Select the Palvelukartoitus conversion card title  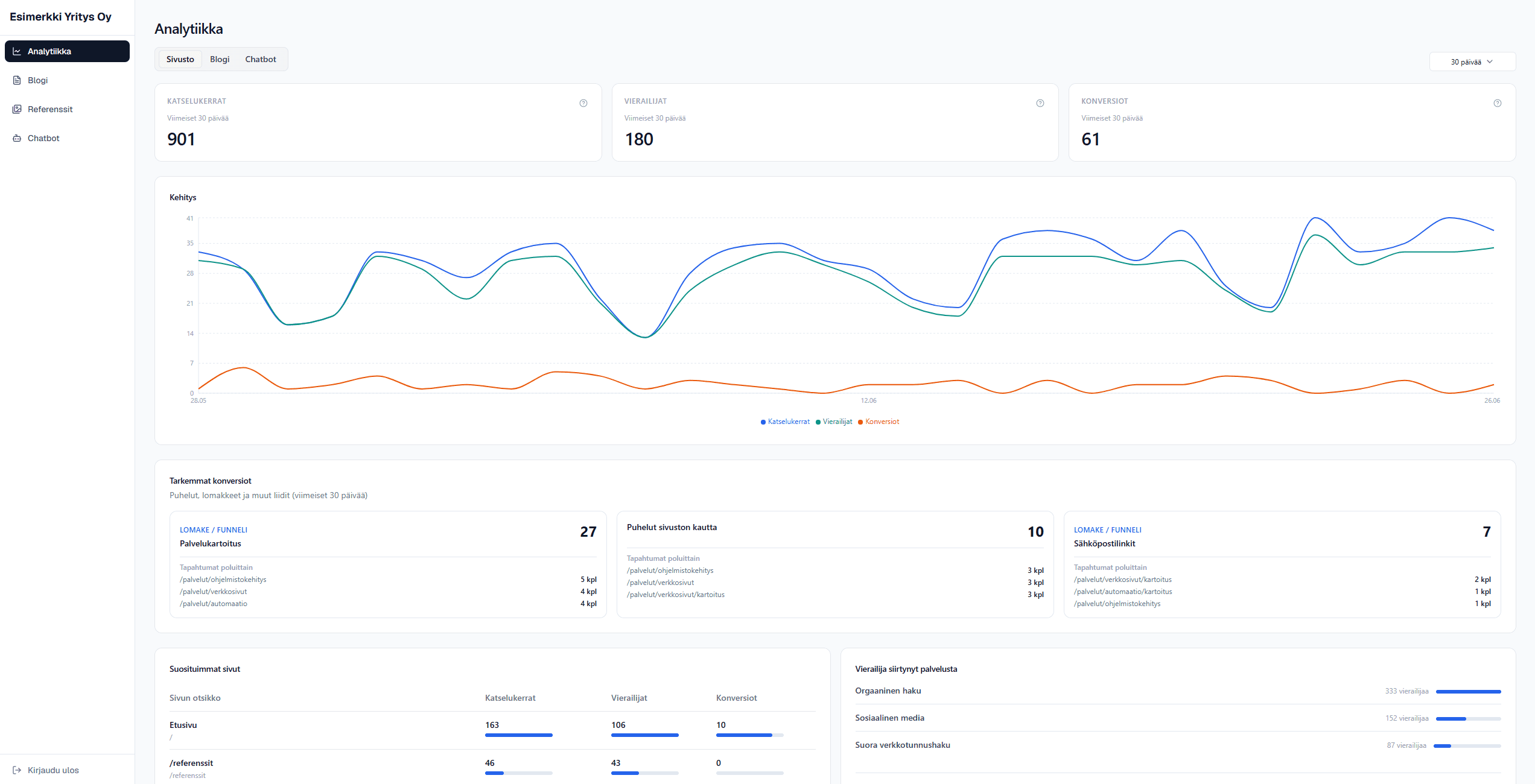[x=211, y=543]
